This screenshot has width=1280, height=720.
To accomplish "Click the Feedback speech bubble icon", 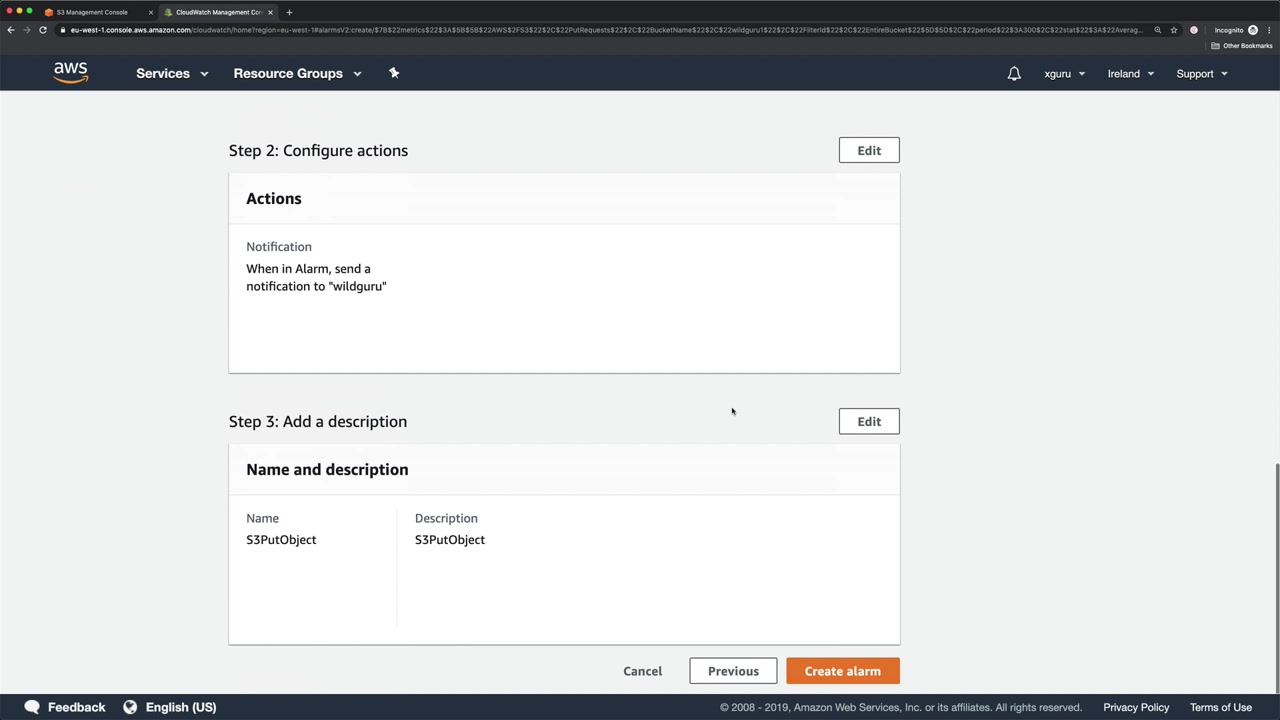I will pos(32,707).
